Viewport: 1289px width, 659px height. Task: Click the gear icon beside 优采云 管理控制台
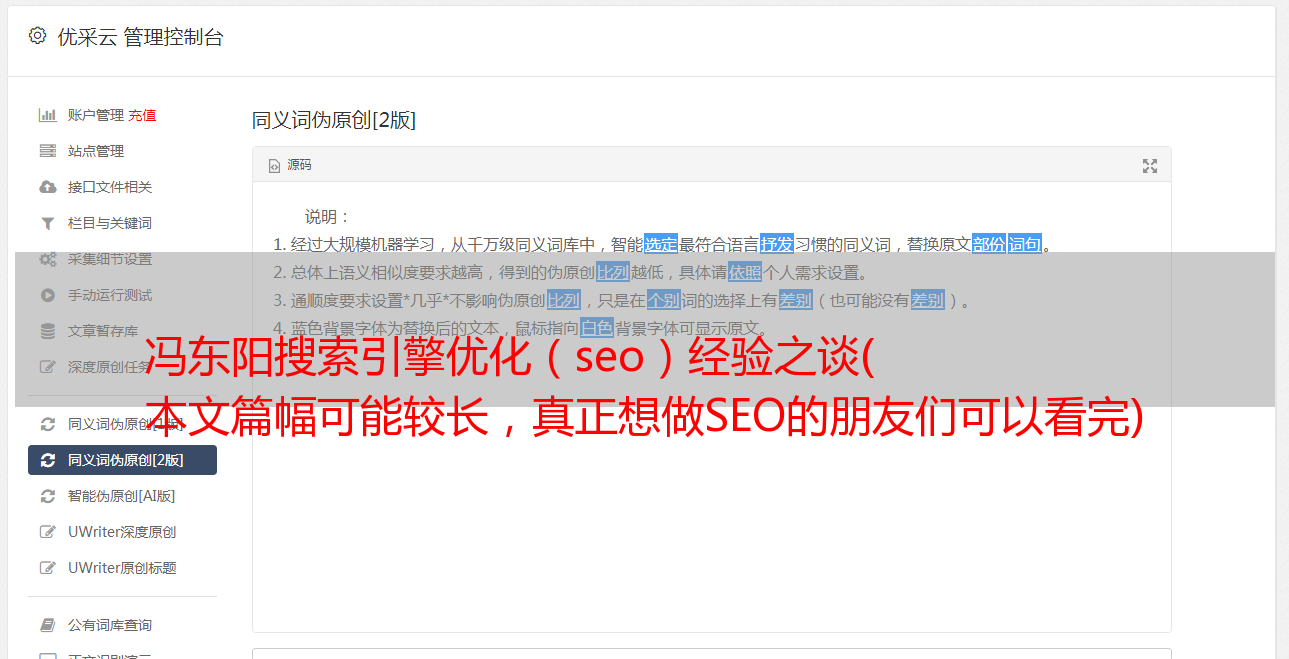37,36
